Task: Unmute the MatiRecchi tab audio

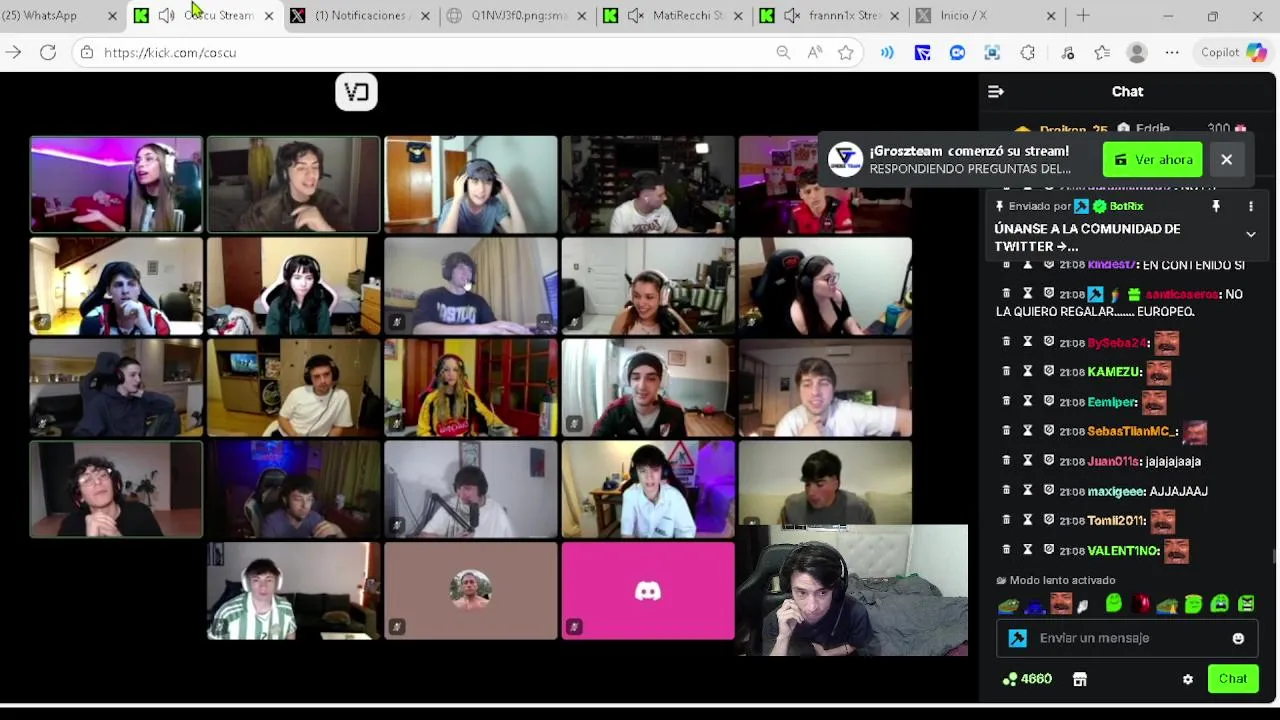Action: tap(635, 15)
